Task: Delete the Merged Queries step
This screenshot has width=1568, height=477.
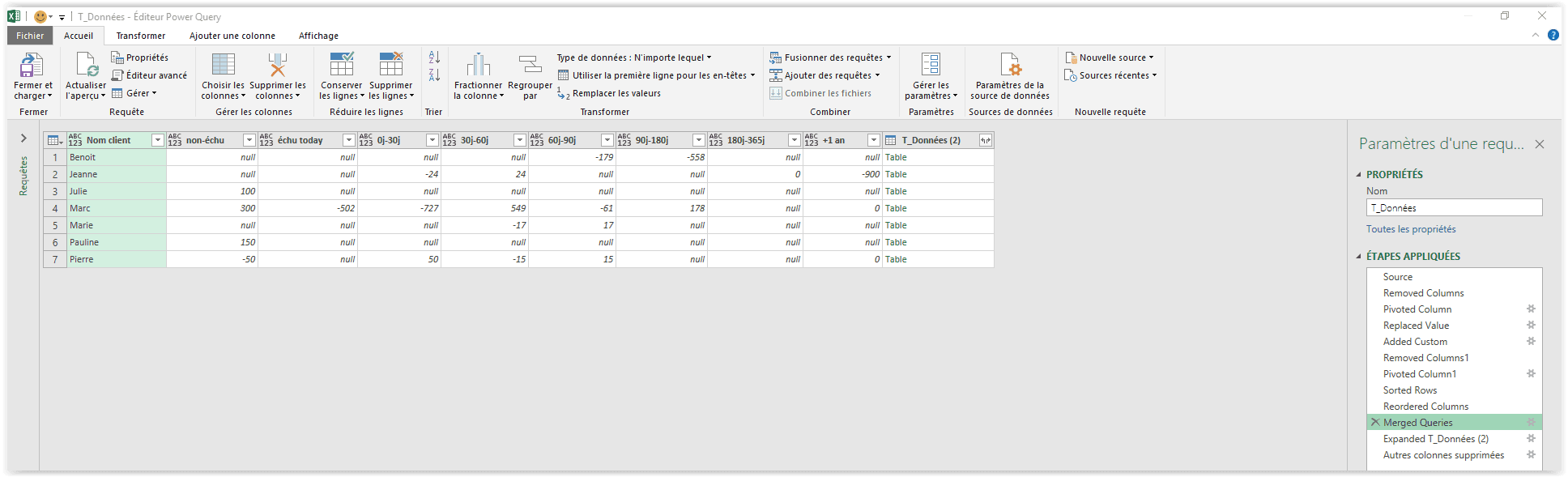Action: coord(1374,422)
